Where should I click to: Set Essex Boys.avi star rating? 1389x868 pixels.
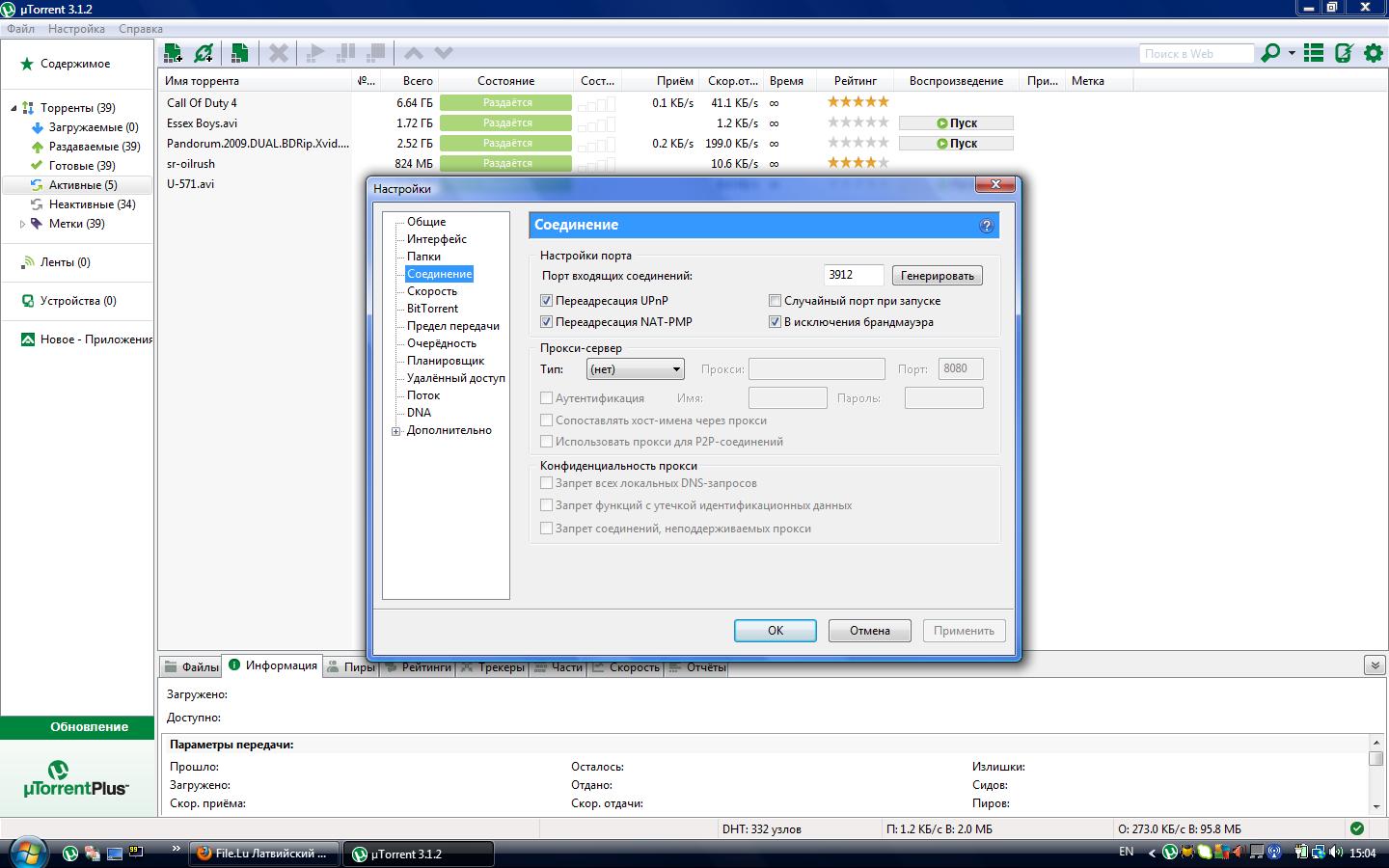(x=858, y=122)
